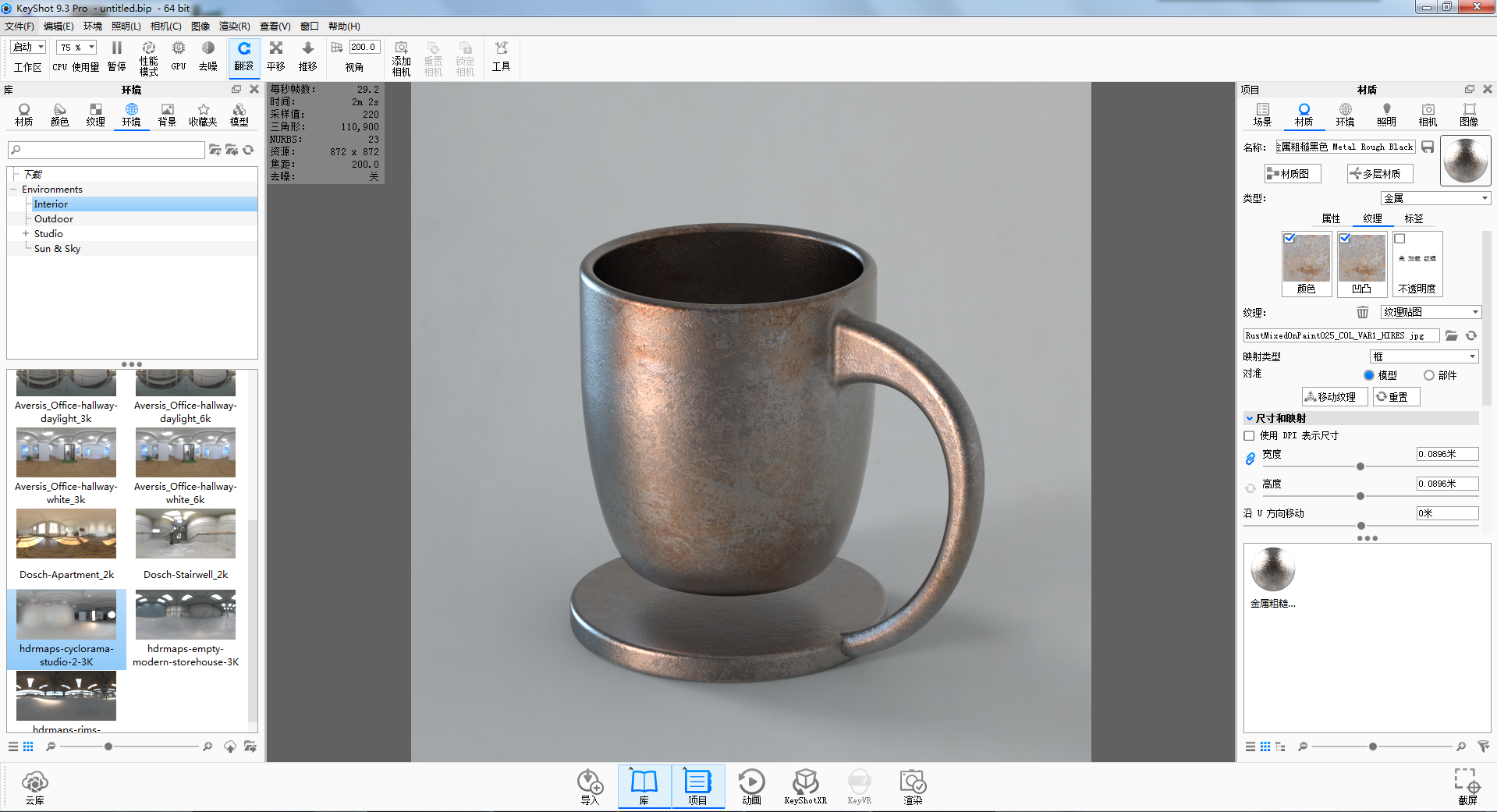Select the Dolly (推移) camera tool

[308, 58]
